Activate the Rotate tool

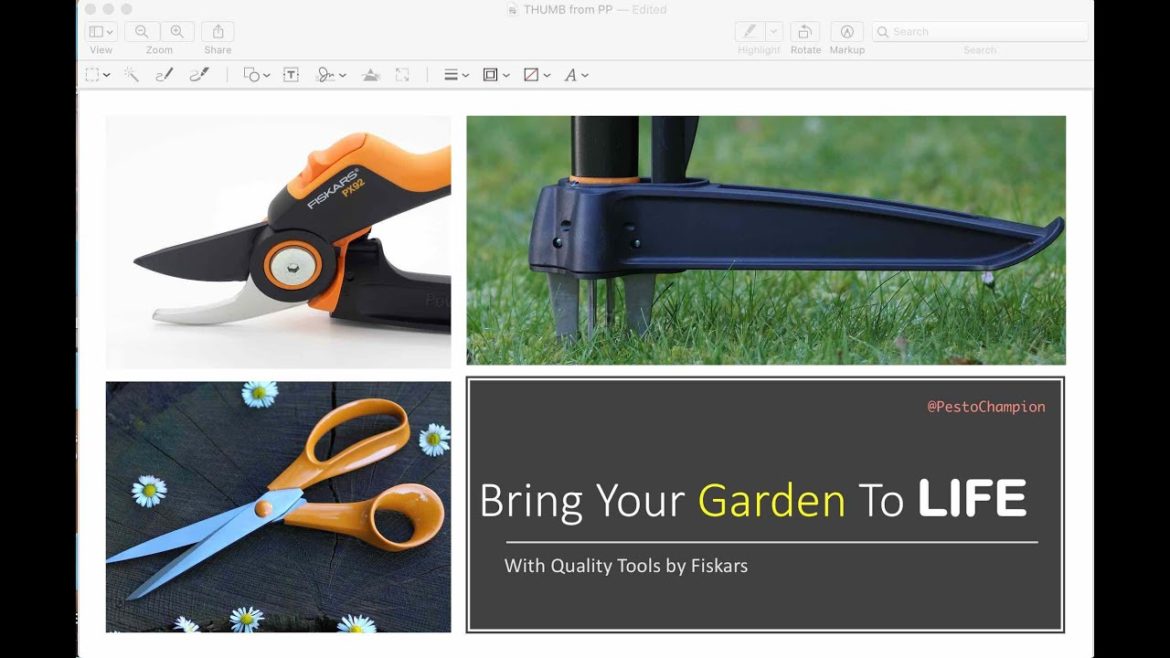coord(805,31)
